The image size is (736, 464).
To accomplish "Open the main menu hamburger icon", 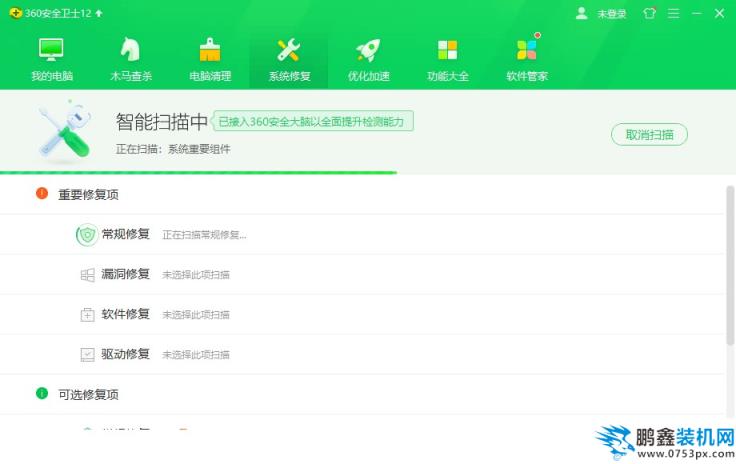I will point(673,14).
